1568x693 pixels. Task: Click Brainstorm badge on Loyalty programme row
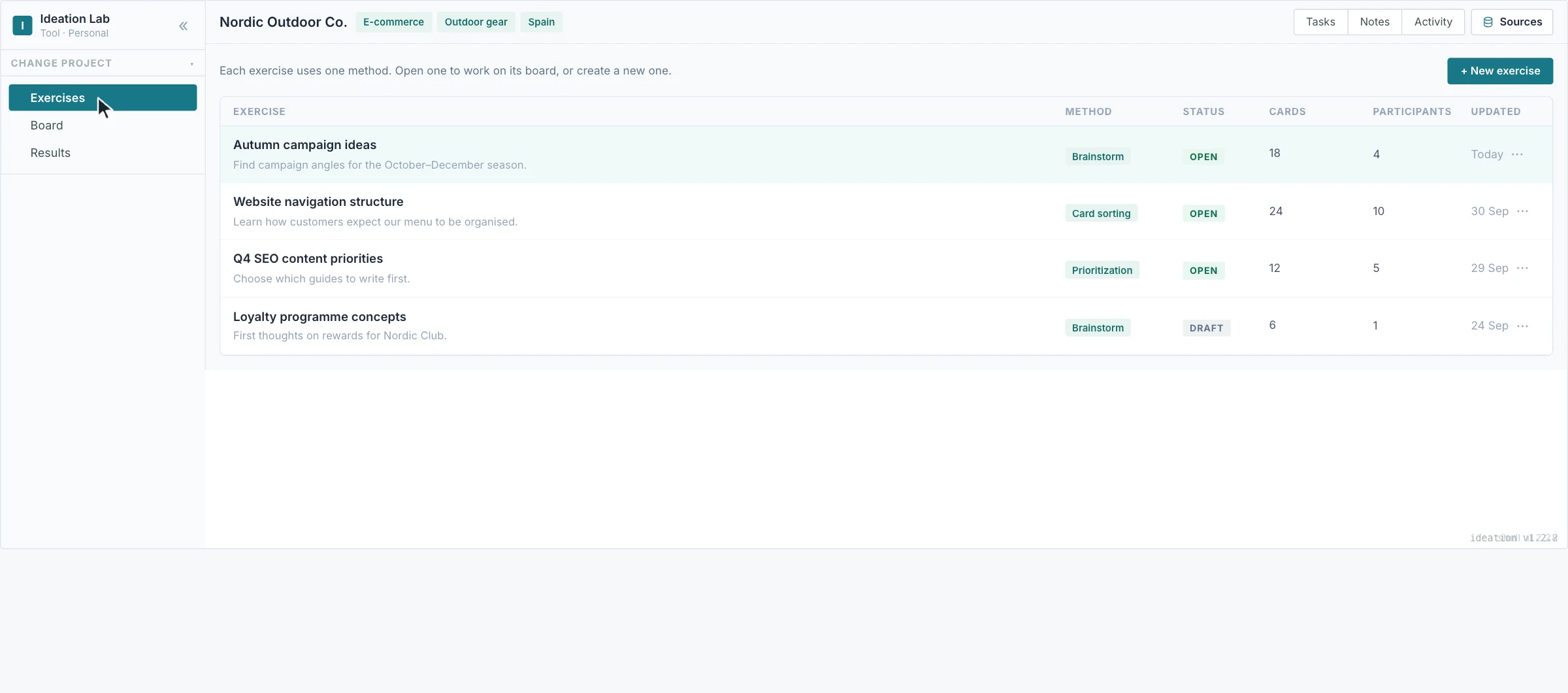pyautogui.click(x=1098, y=328)
